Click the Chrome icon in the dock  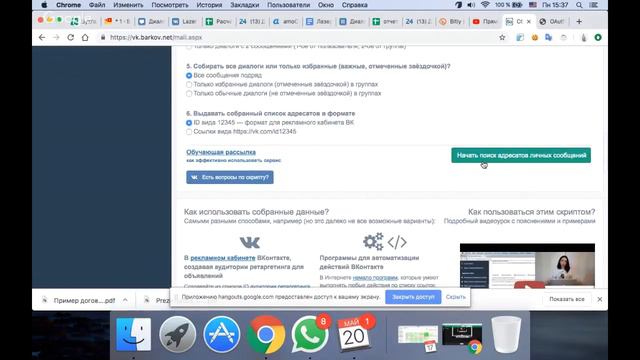coord(266,334)
